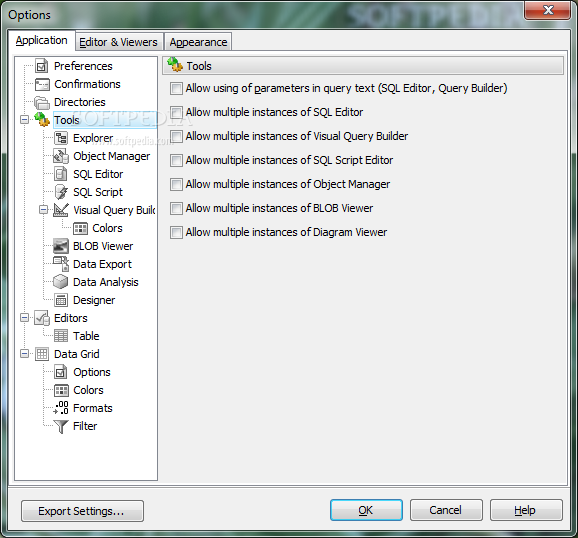578x538 pixels.
Task: Select the Object Manager label
Action: pos(112,156)
